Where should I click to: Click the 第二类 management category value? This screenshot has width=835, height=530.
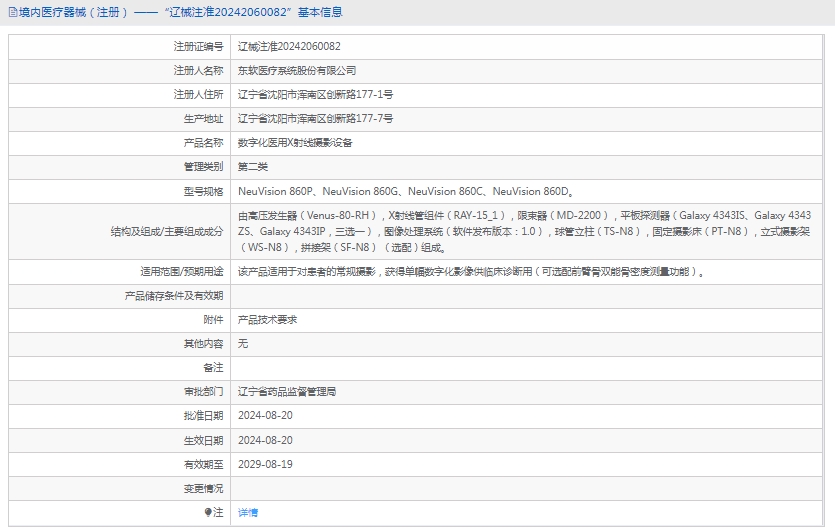click(x=252, y=166)
